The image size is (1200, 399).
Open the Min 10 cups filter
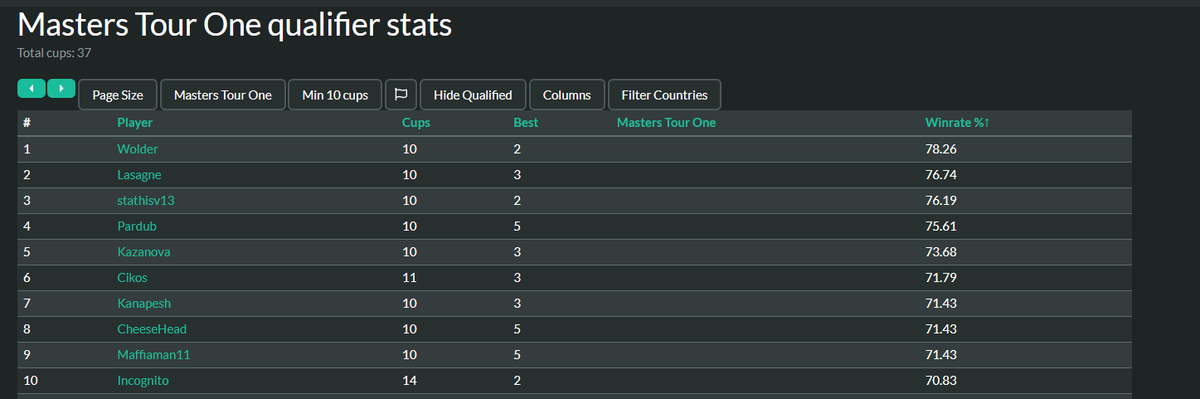(335, 95)
